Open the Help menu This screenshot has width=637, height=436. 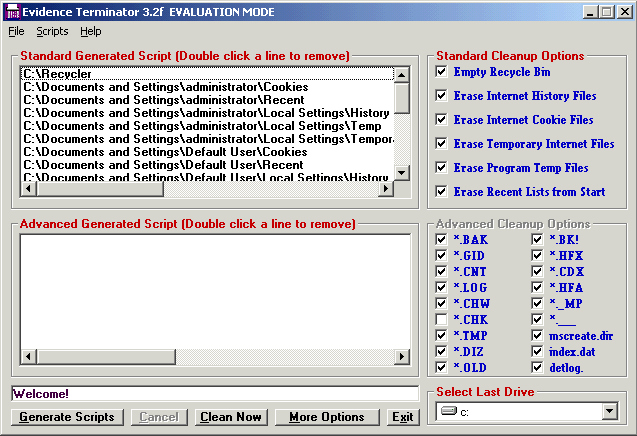pyautogui.click(x=91, y=31)
